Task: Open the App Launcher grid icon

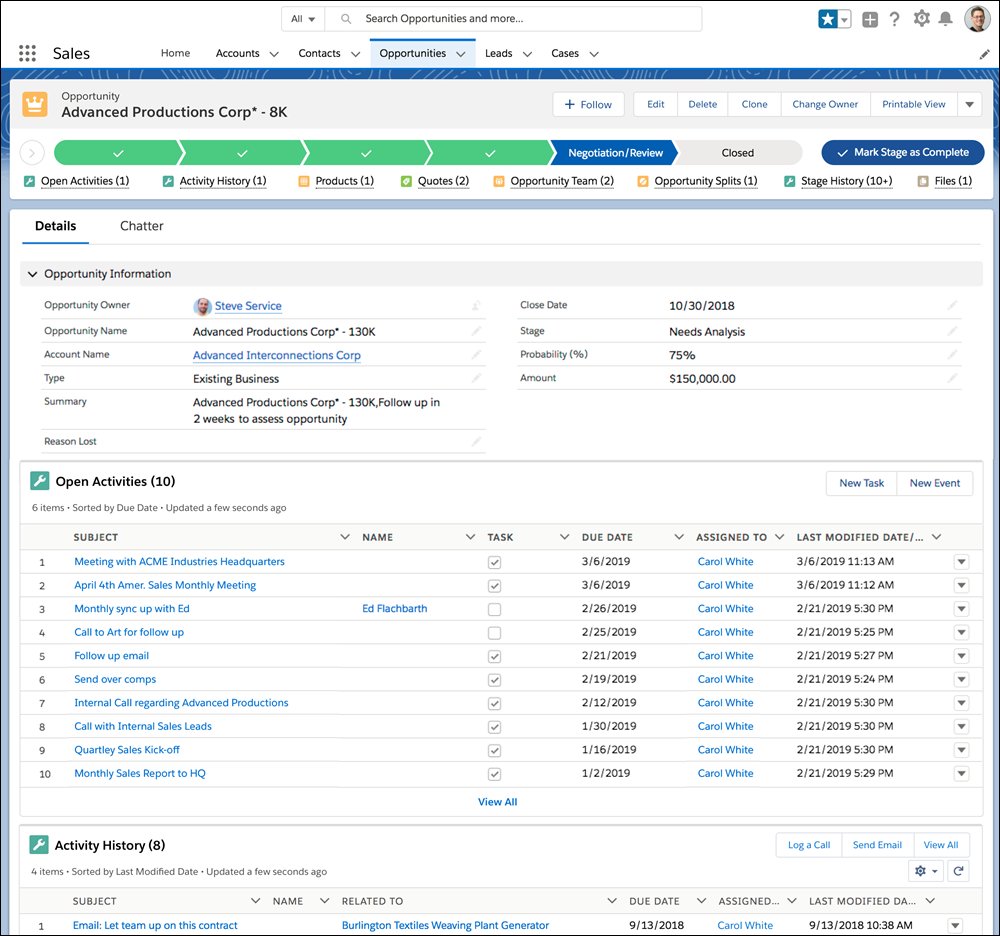Action: coord(27,53)
